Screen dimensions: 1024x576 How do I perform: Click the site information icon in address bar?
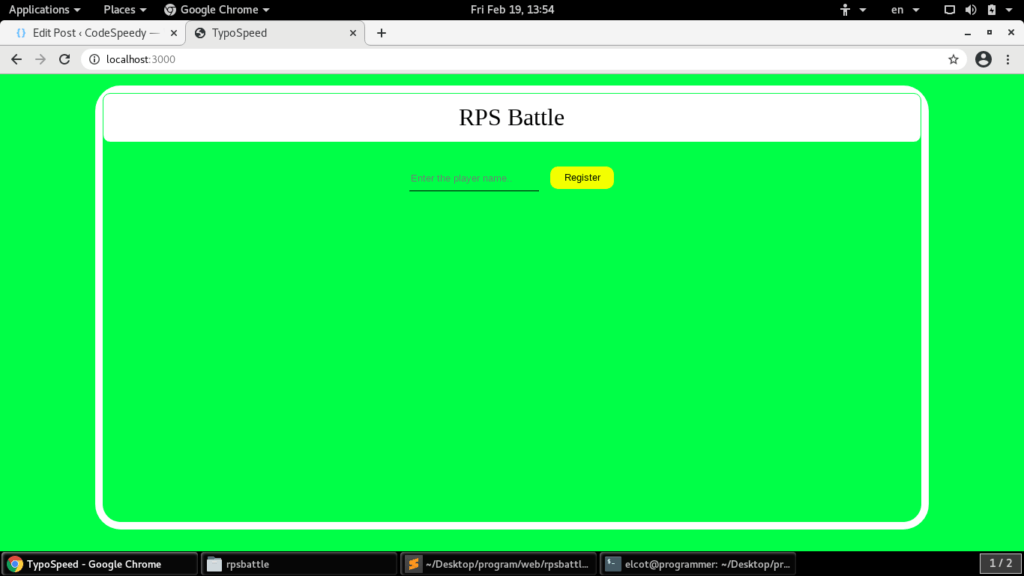[x=93, y=59]
